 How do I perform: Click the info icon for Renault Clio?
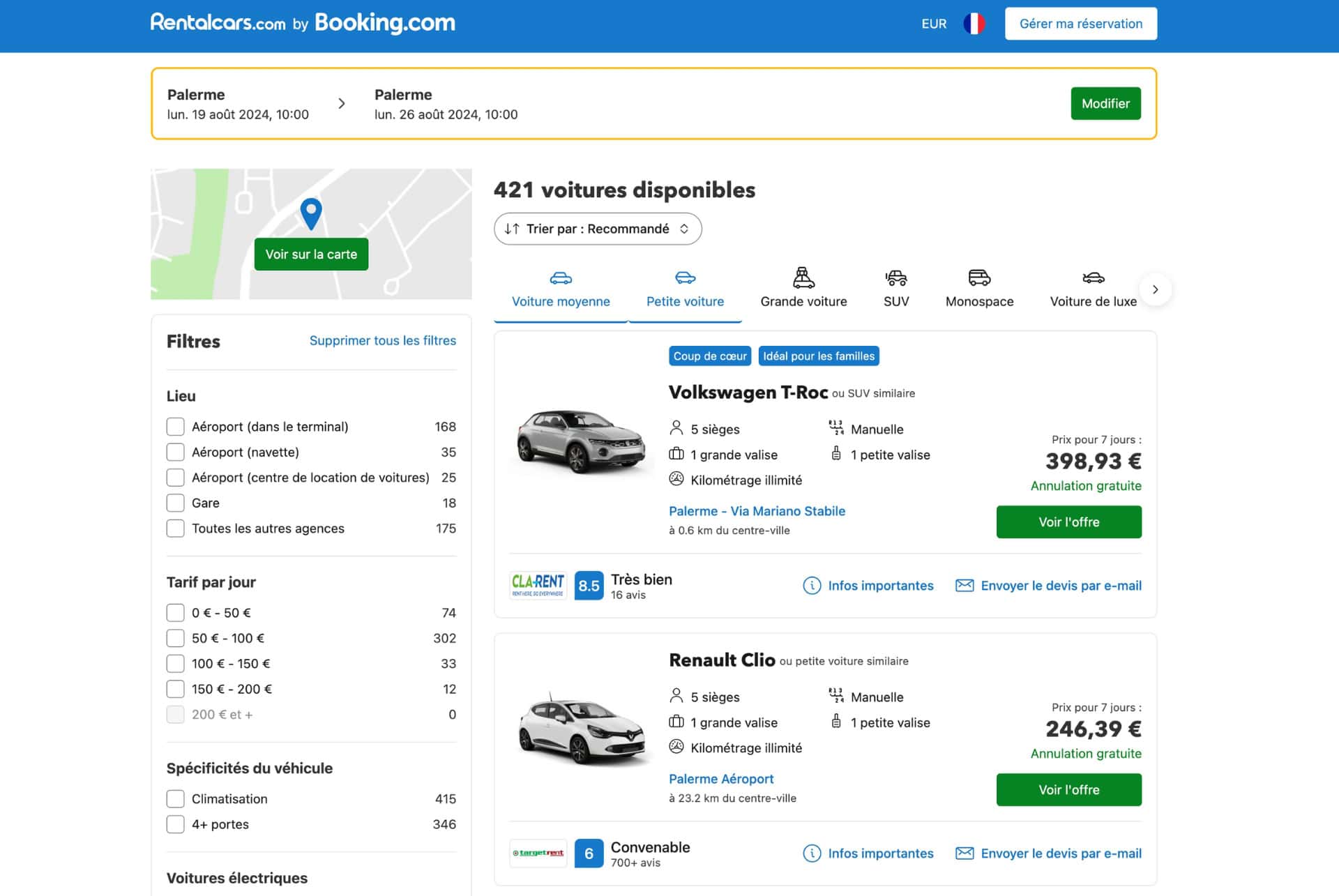[x=812, y=853]
